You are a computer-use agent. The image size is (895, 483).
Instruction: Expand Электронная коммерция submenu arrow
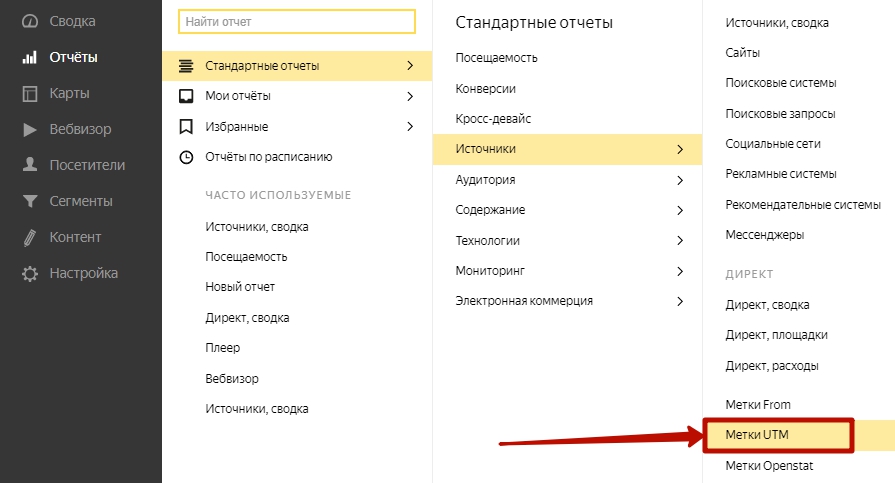[x=680, y=301]
